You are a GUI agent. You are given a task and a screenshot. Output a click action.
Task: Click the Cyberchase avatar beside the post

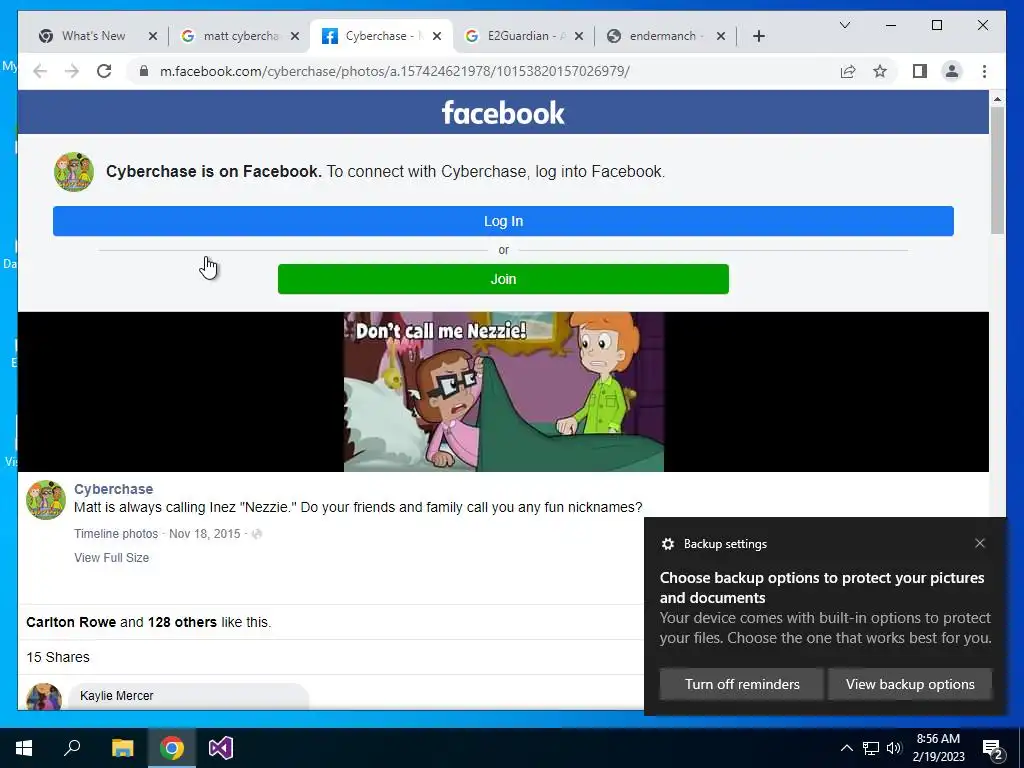46,500
